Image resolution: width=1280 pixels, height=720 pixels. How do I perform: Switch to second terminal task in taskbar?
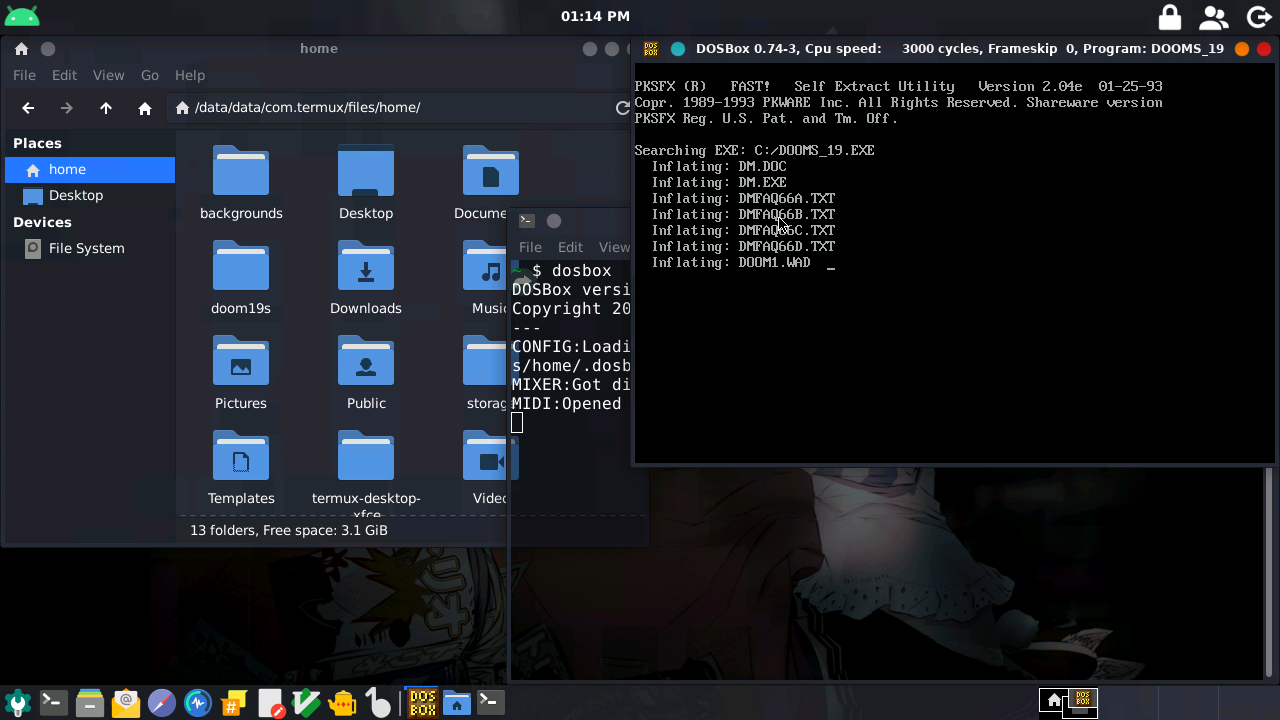coord(490,703)
